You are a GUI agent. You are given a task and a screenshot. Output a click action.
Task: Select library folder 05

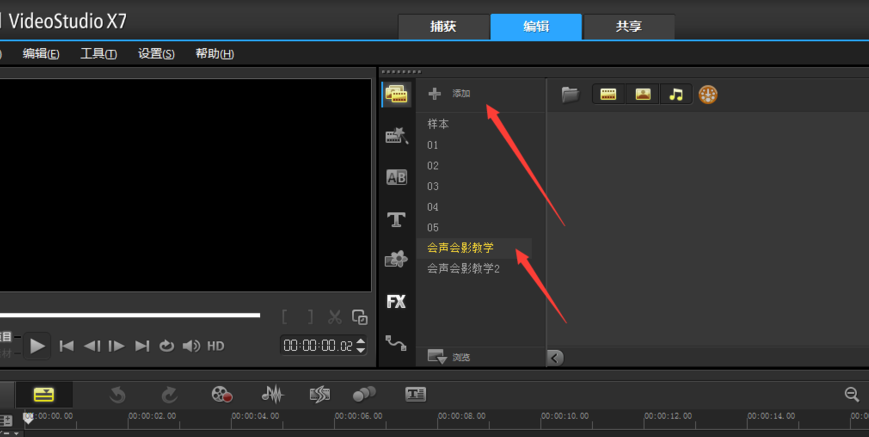click(x=433, y=228)
